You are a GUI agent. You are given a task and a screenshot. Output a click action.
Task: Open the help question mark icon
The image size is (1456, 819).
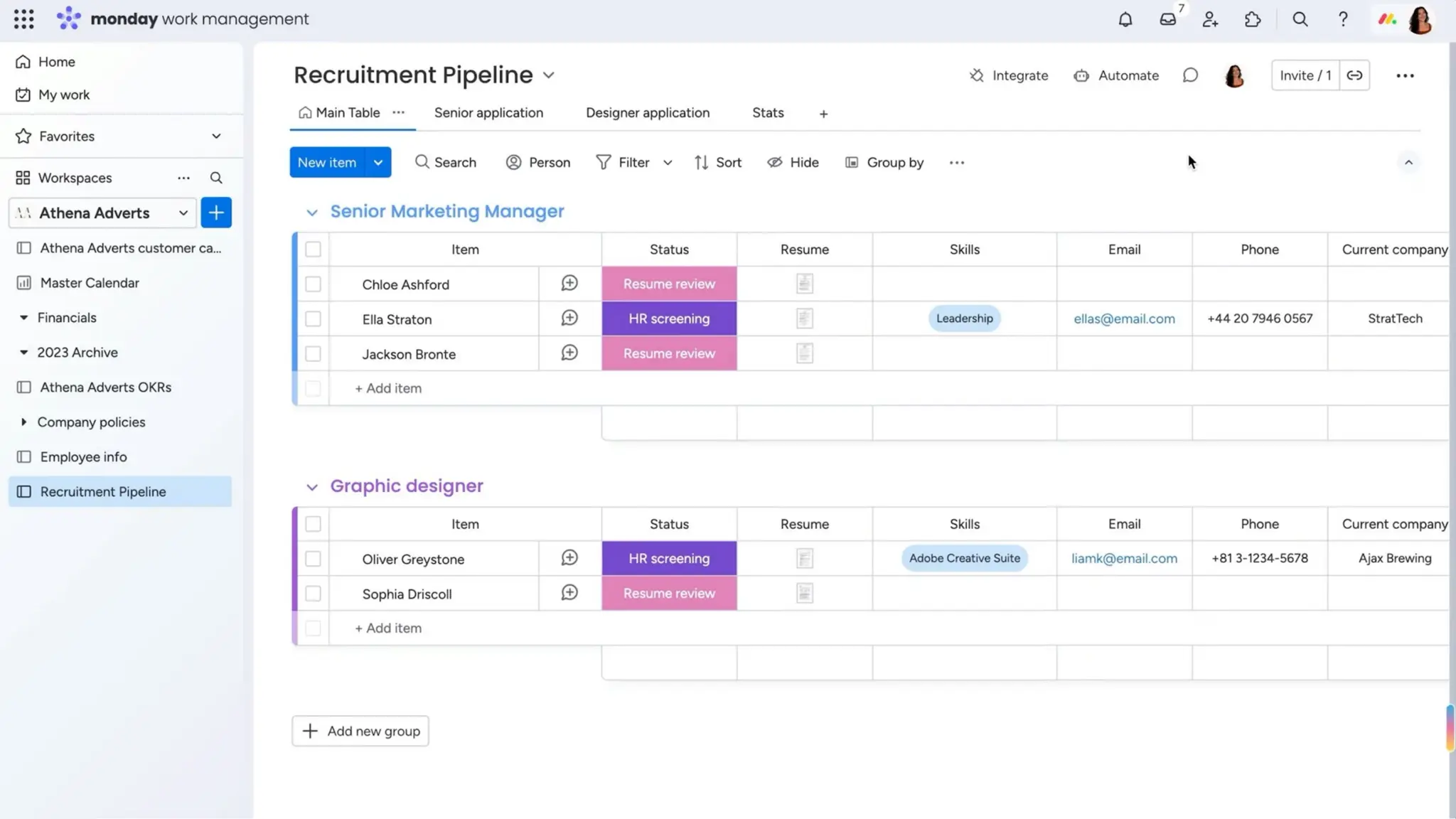[1342, 19]
